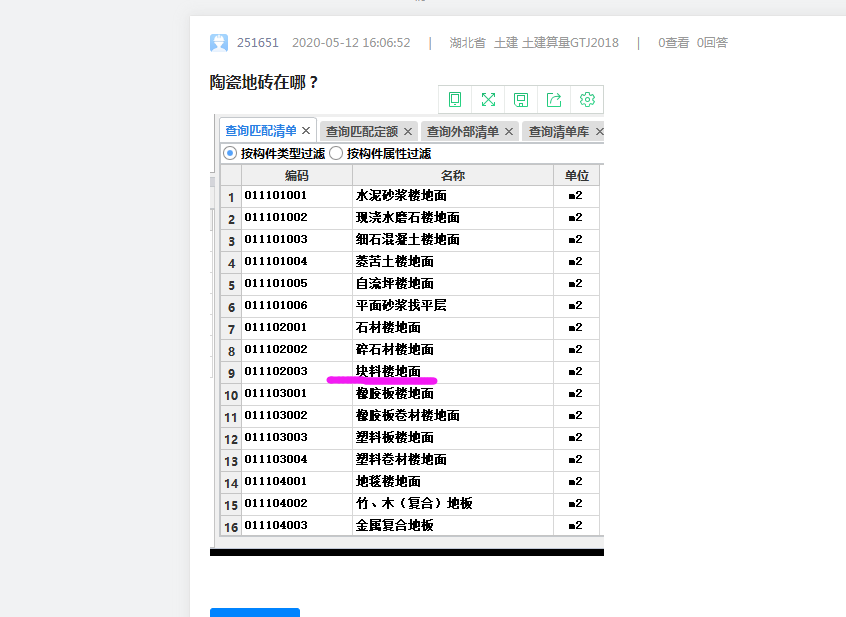Screen dimensions: 846x617
Task: Click the 土建 category tag
Action: click(506, 43)
